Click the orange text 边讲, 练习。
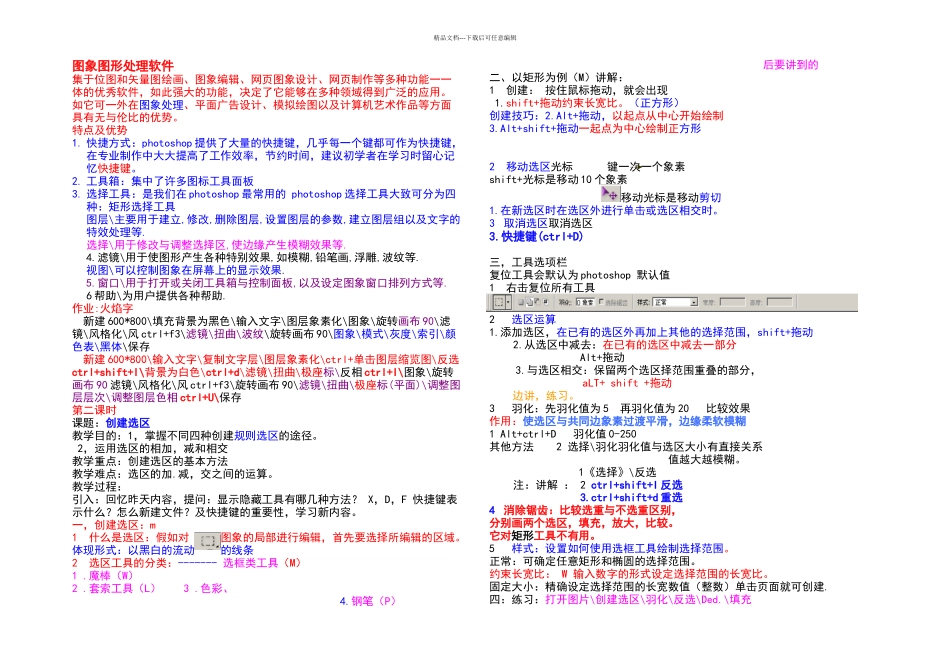This screenshot has width=950, height=672. point(543,396)
